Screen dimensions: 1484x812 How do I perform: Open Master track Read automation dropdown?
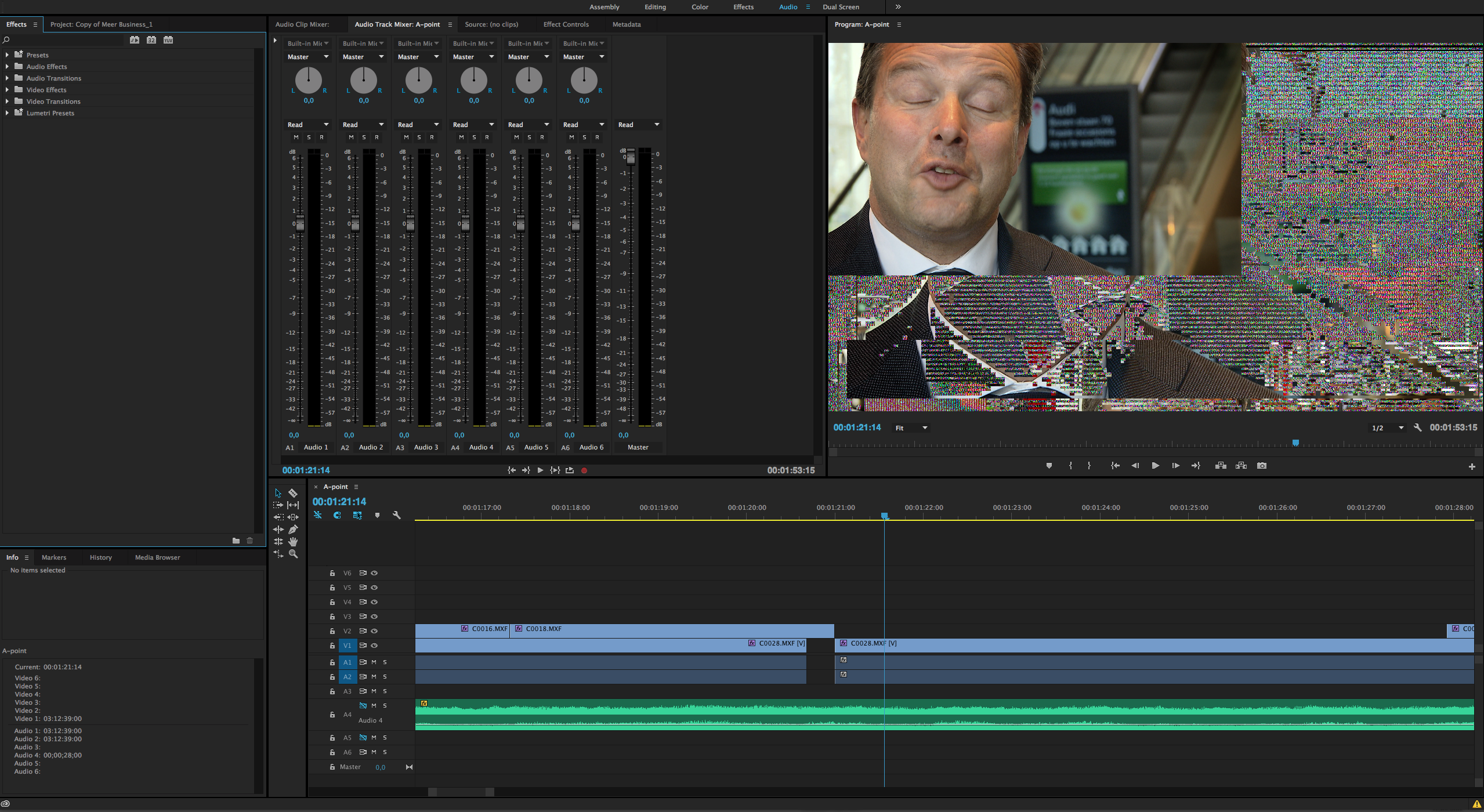(639, 125)
